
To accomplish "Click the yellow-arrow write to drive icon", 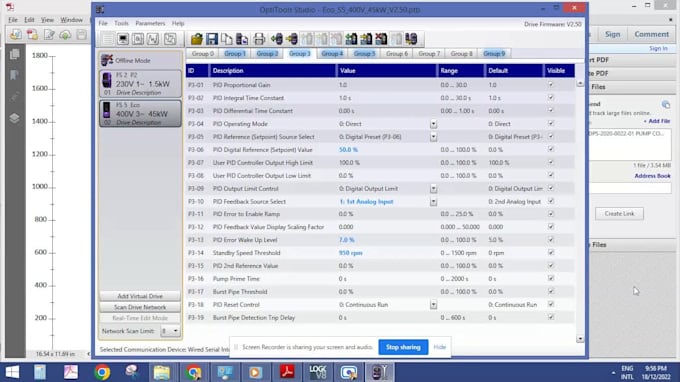I will [291, 39].
